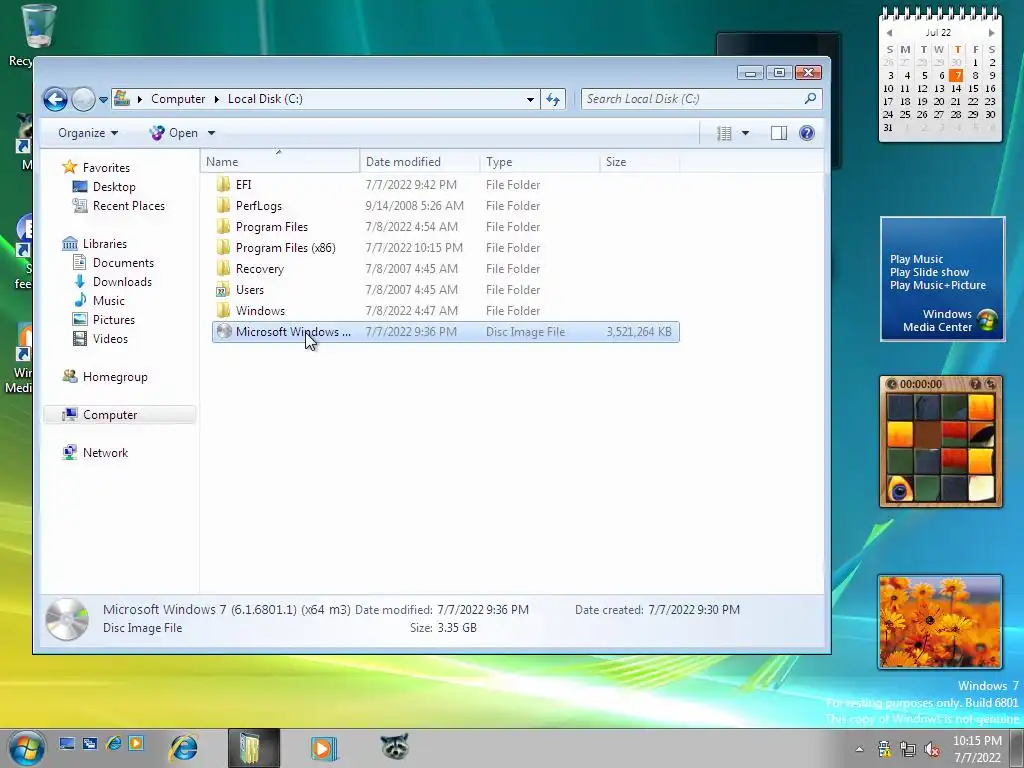Go to previous month in calendar gadget
Viewport: 1024px width, 768px height.
click(889, 33)
